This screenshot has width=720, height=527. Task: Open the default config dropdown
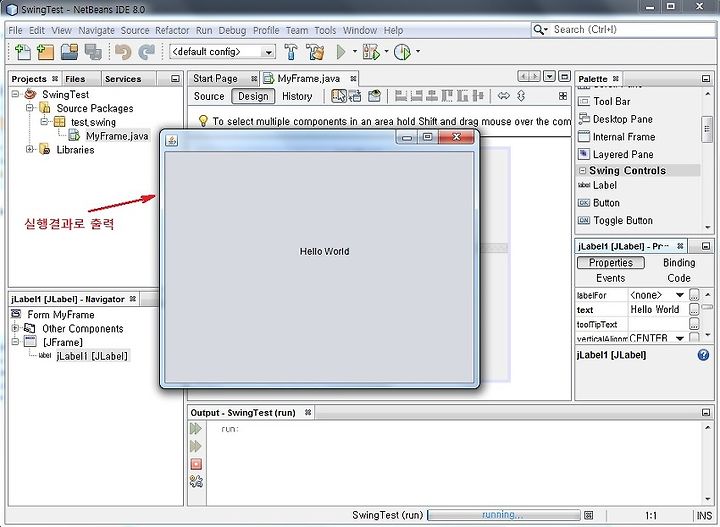[268, 52]
